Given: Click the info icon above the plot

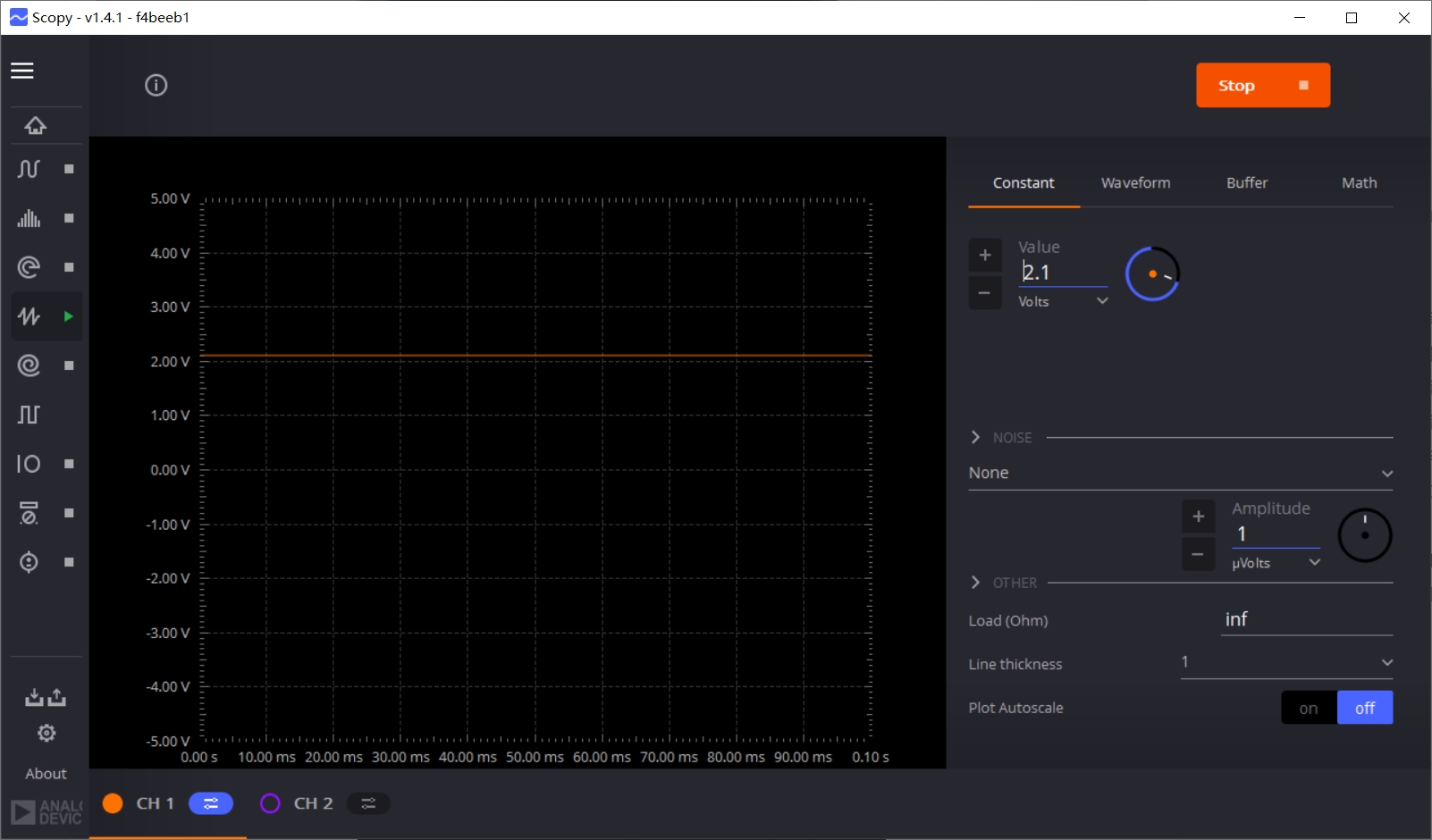Looking at the screenshot, I should pos(156,86).
